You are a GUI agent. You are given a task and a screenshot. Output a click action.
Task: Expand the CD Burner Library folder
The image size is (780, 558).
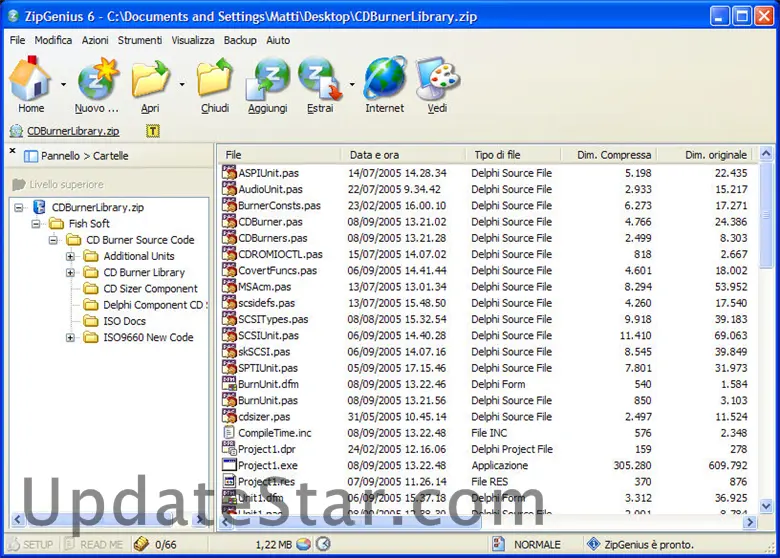click(x=70, y=273)
